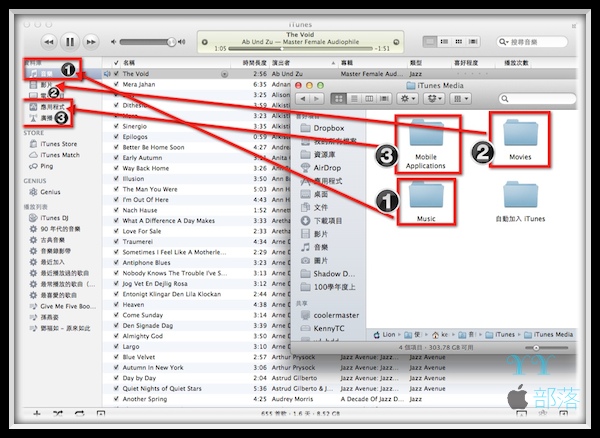Image resolution: width=600 pixels, height=438 pixels.
Task: Select coolermaster shared computer in Finder
Action: point(330,315)
